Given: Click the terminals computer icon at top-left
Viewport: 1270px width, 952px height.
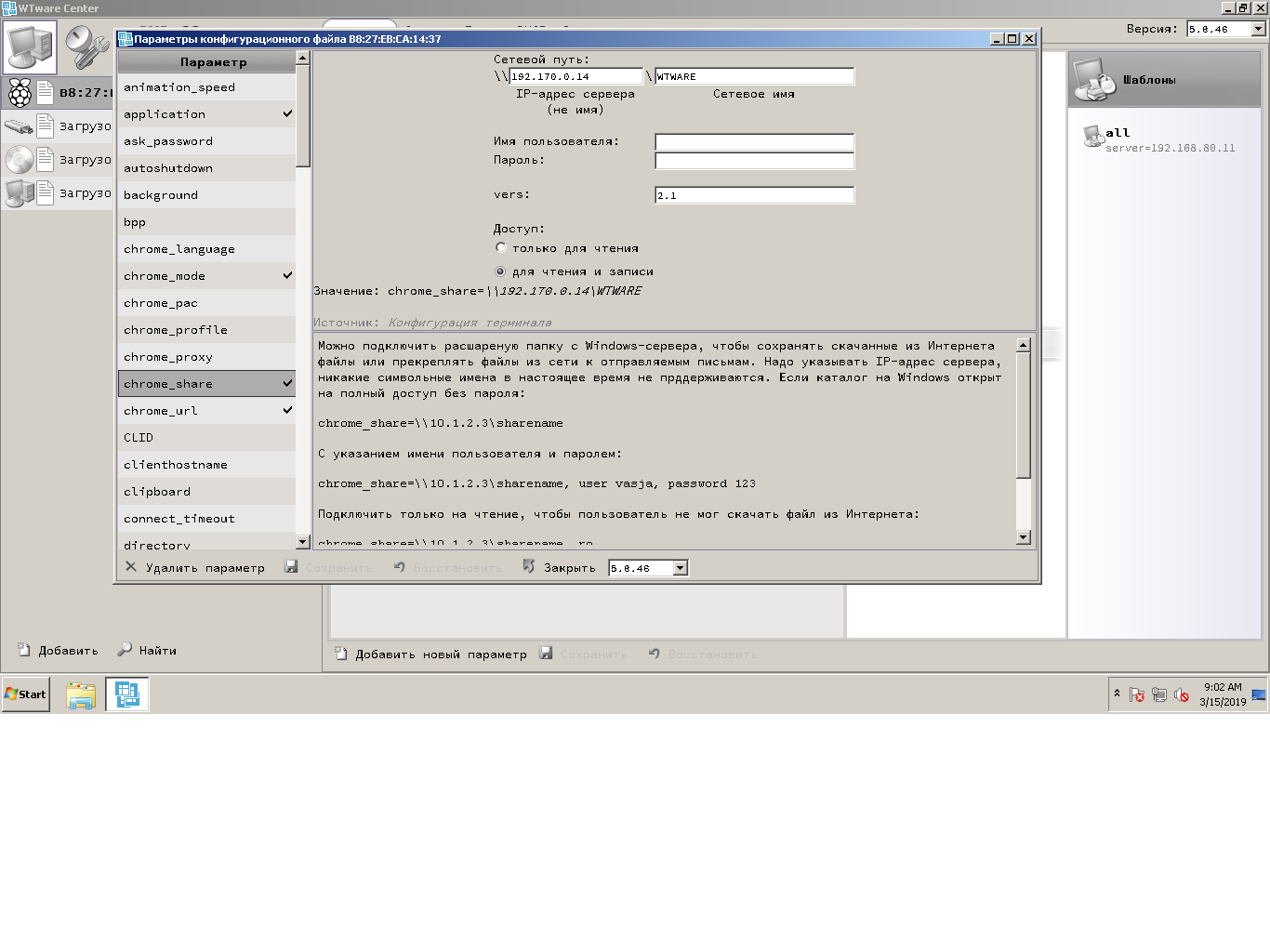Looking at the screenshot, I should coord(31,46).
